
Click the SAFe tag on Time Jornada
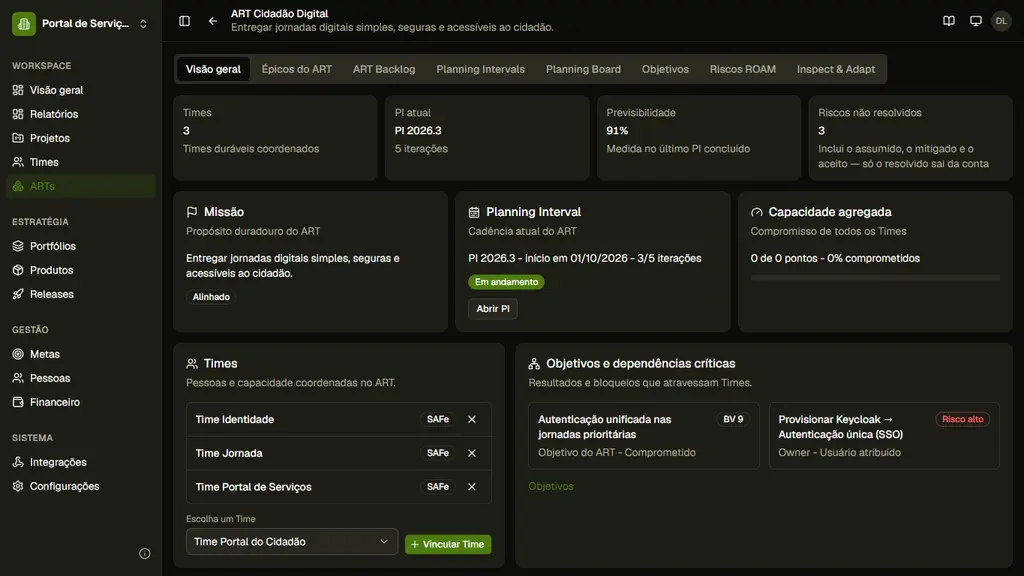[x=438, y=453]
